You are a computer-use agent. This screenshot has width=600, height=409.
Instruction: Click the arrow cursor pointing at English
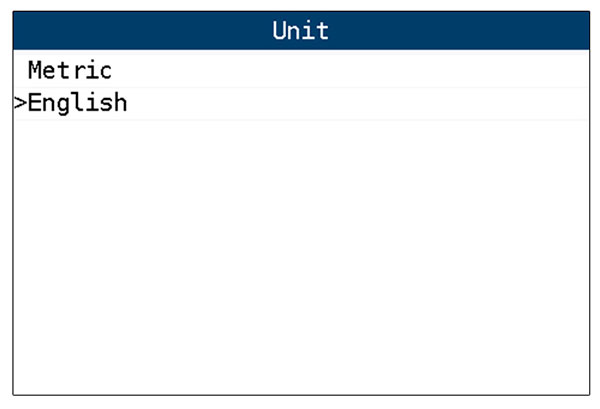[x=20, y=103]
